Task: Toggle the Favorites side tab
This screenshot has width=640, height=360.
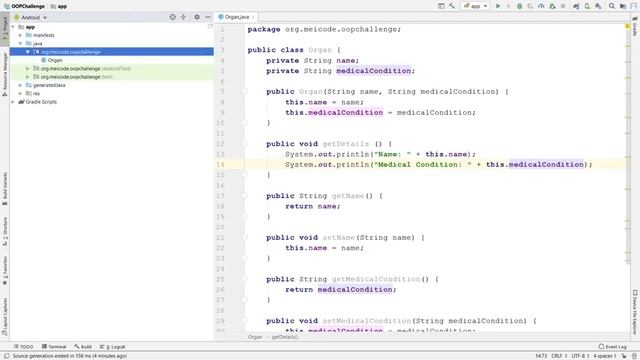Action: (x=4, y=270)
